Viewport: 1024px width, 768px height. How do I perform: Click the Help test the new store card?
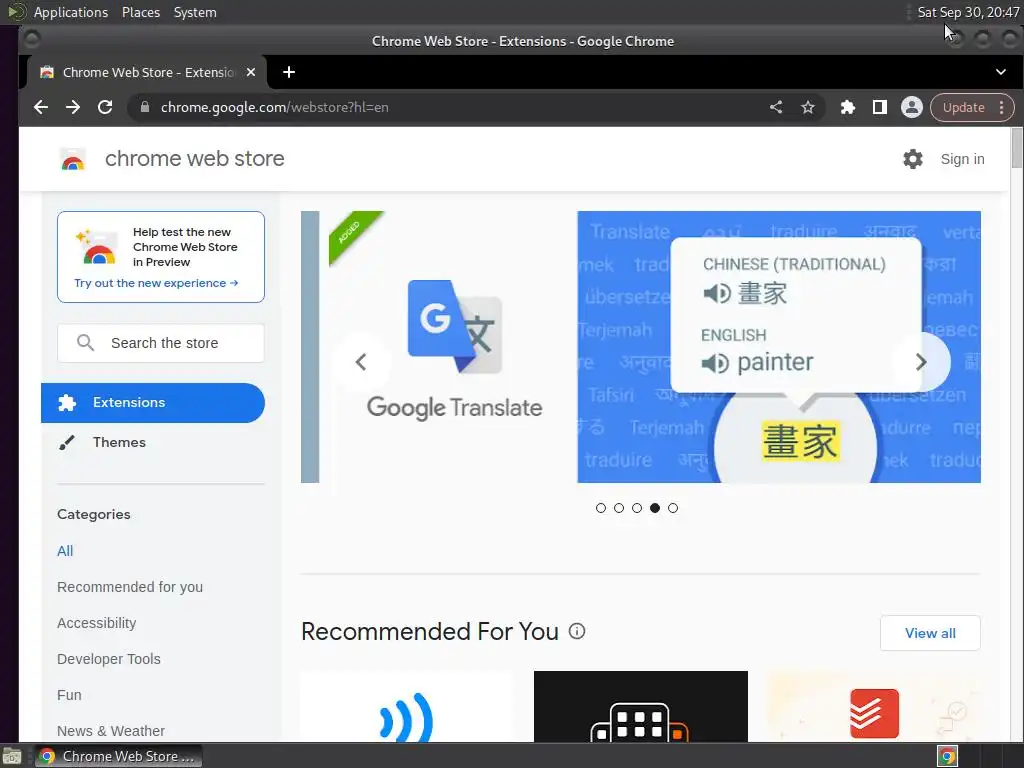coord(161,257)
